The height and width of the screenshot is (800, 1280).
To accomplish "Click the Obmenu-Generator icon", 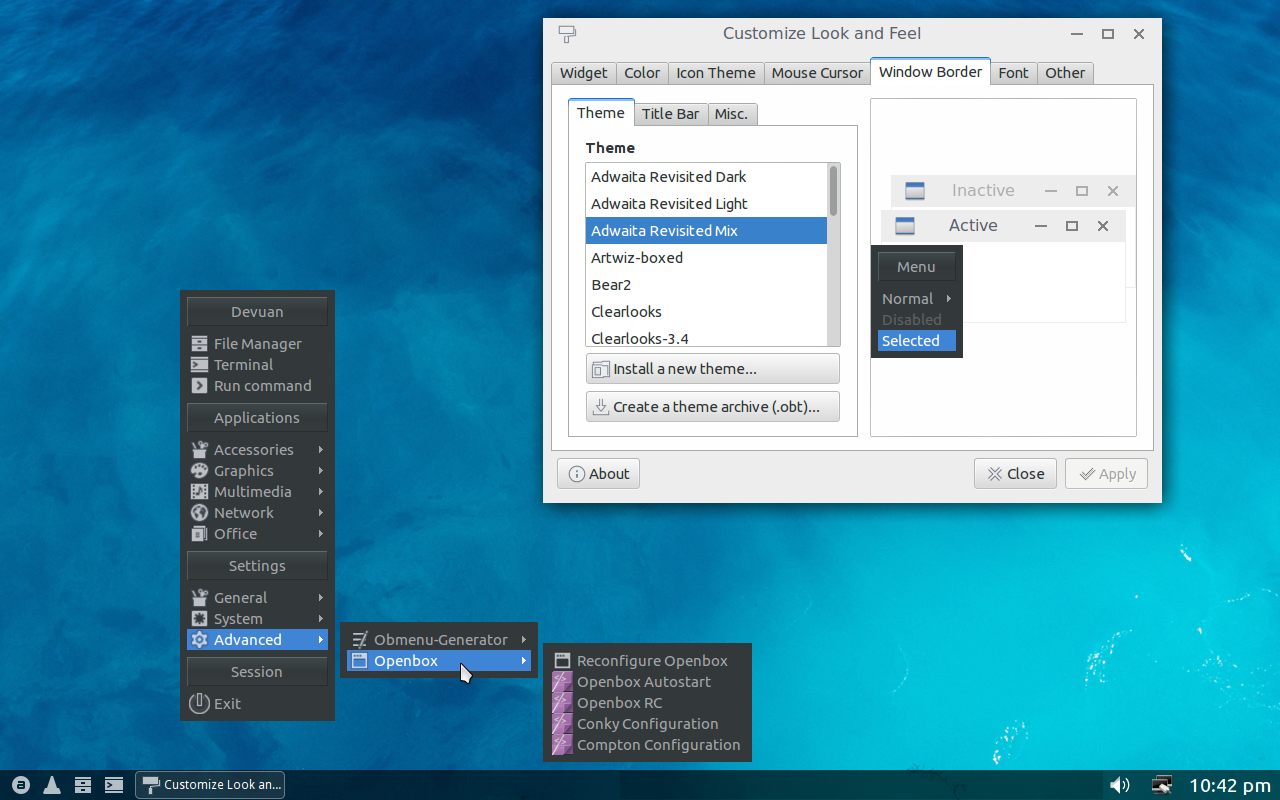I will pos(359,640).
